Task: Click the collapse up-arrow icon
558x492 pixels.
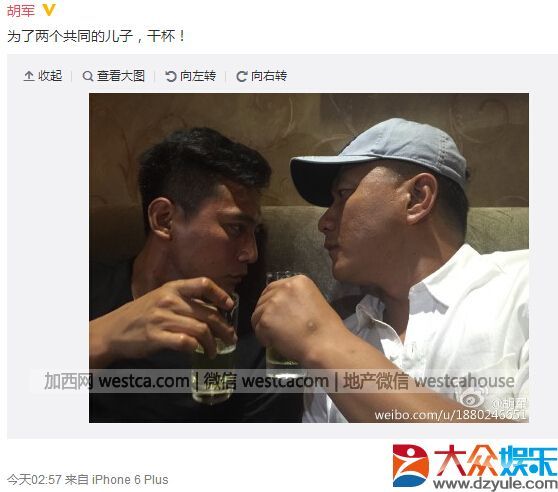Action: (x=29, y=76)
